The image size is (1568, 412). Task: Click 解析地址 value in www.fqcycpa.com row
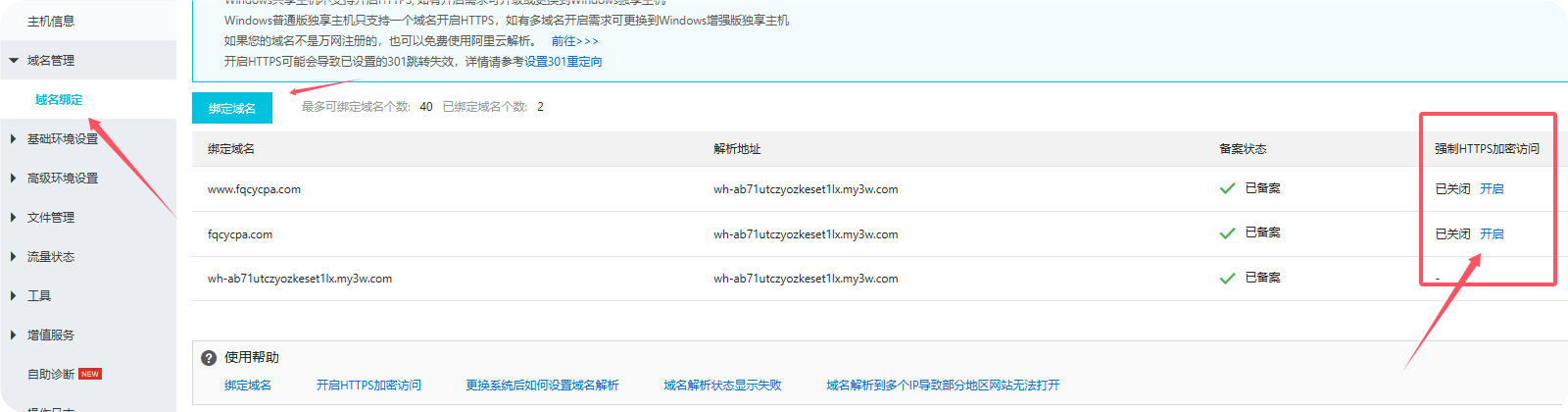pos(806,189)
